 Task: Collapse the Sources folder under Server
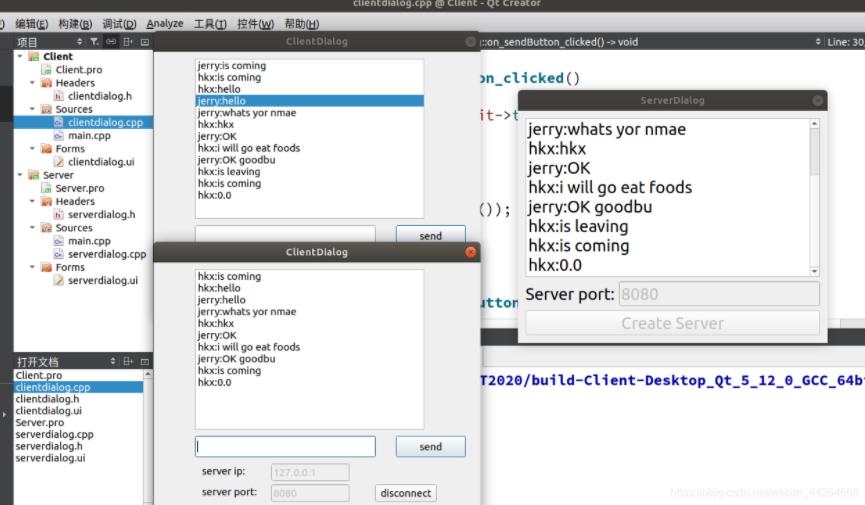click(x=32, y=227)
